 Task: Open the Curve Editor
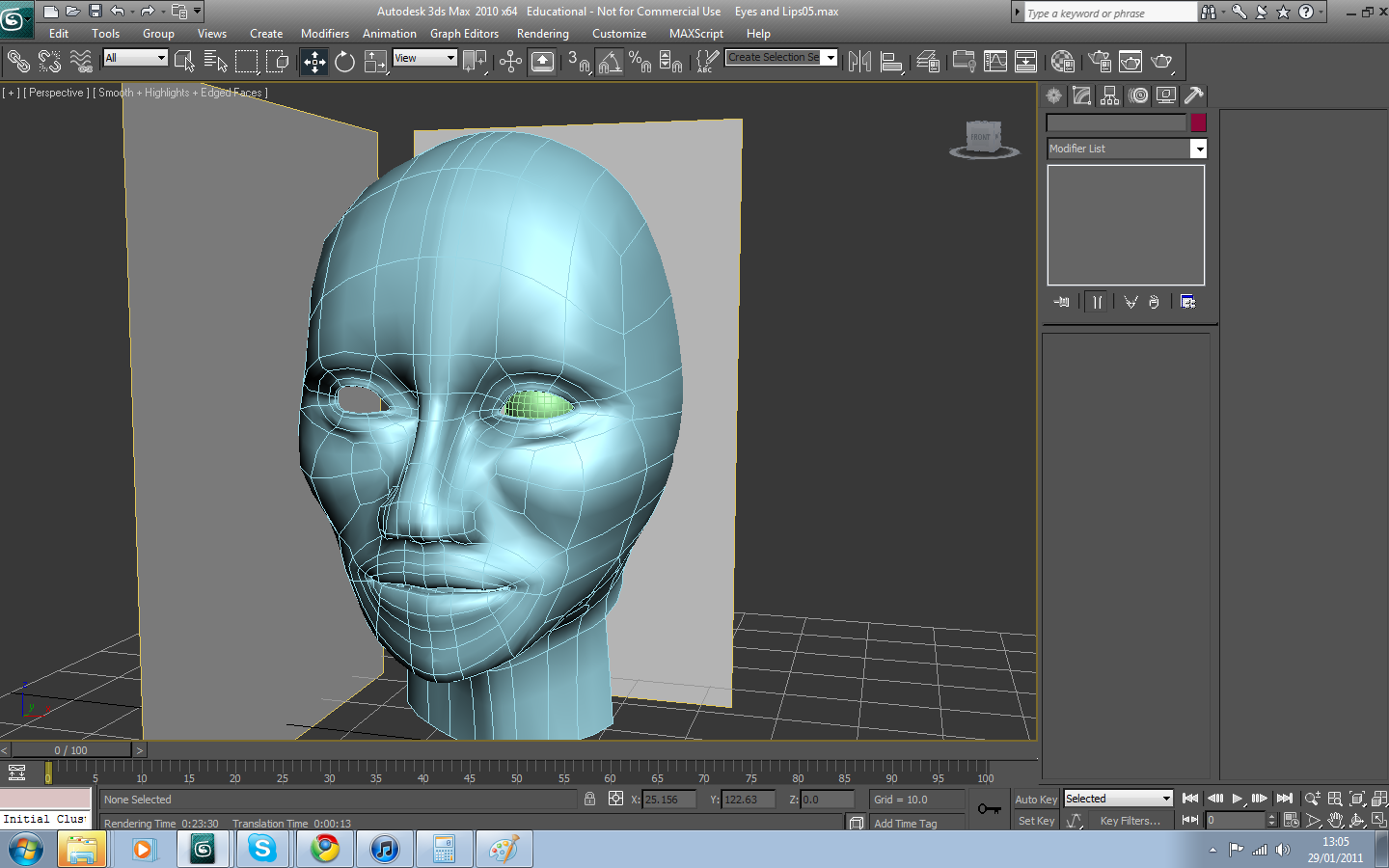996,61
